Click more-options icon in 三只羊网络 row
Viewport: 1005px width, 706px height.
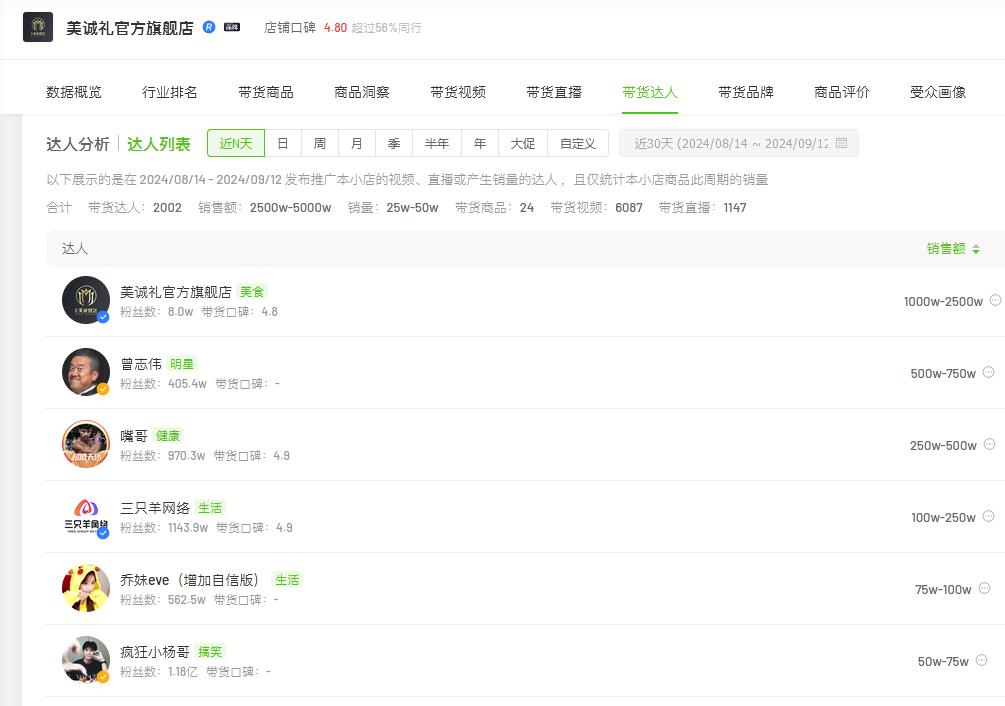pos(989,516)
